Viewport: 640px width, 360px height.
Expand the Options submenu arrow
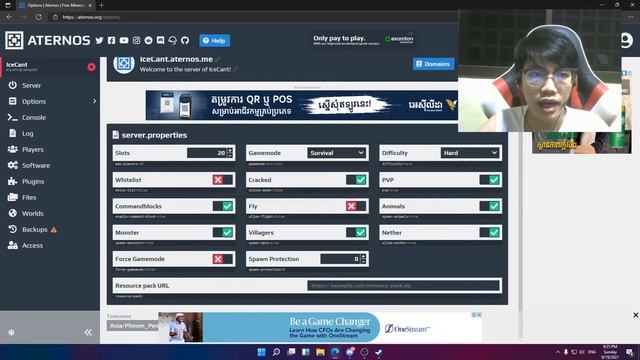(94, 101)
